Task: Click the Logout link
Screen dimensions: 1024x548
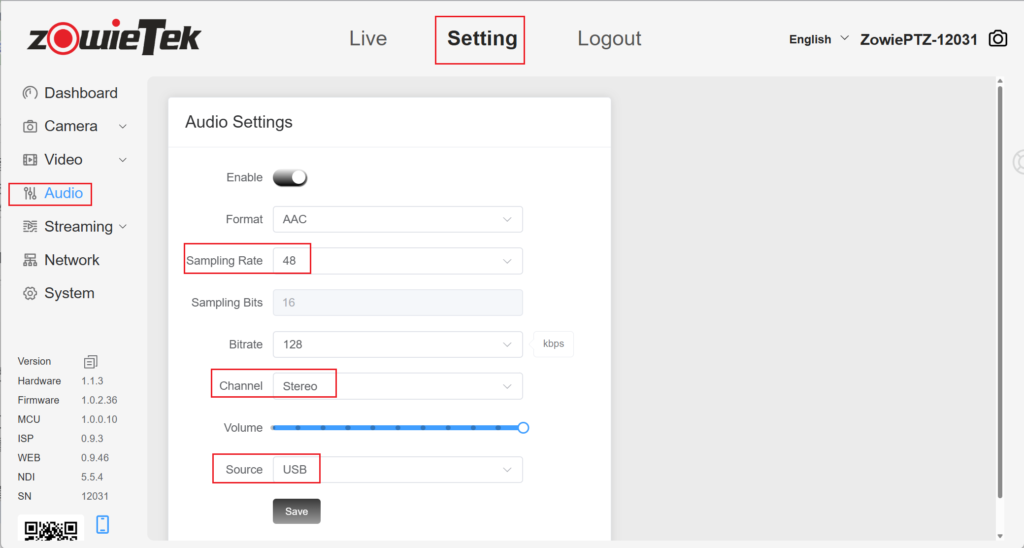Action: [x=609, y=39]
